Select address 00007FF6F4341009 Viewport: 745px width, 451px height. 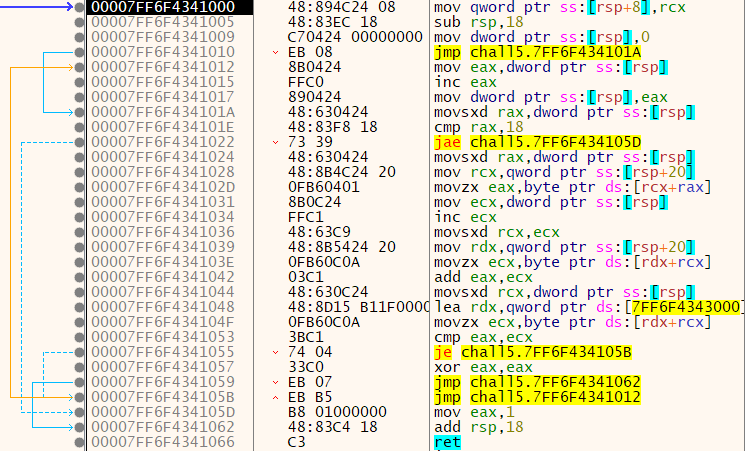(x=163, y=37)
